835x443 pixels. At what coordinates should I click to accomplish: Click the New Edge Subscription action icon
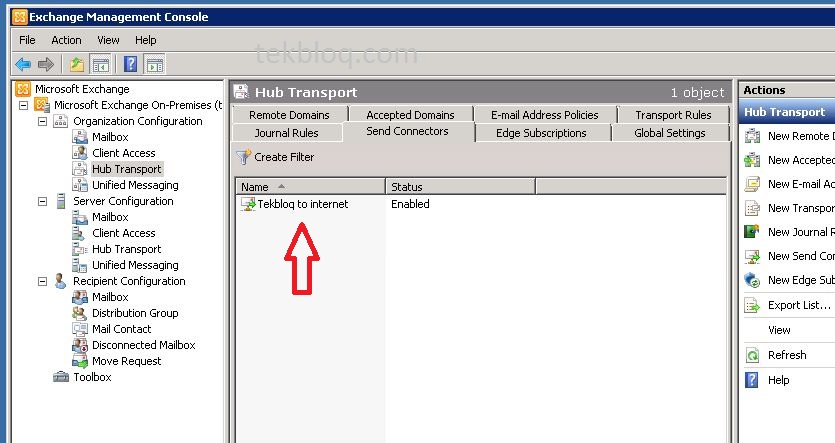point(752,280)
